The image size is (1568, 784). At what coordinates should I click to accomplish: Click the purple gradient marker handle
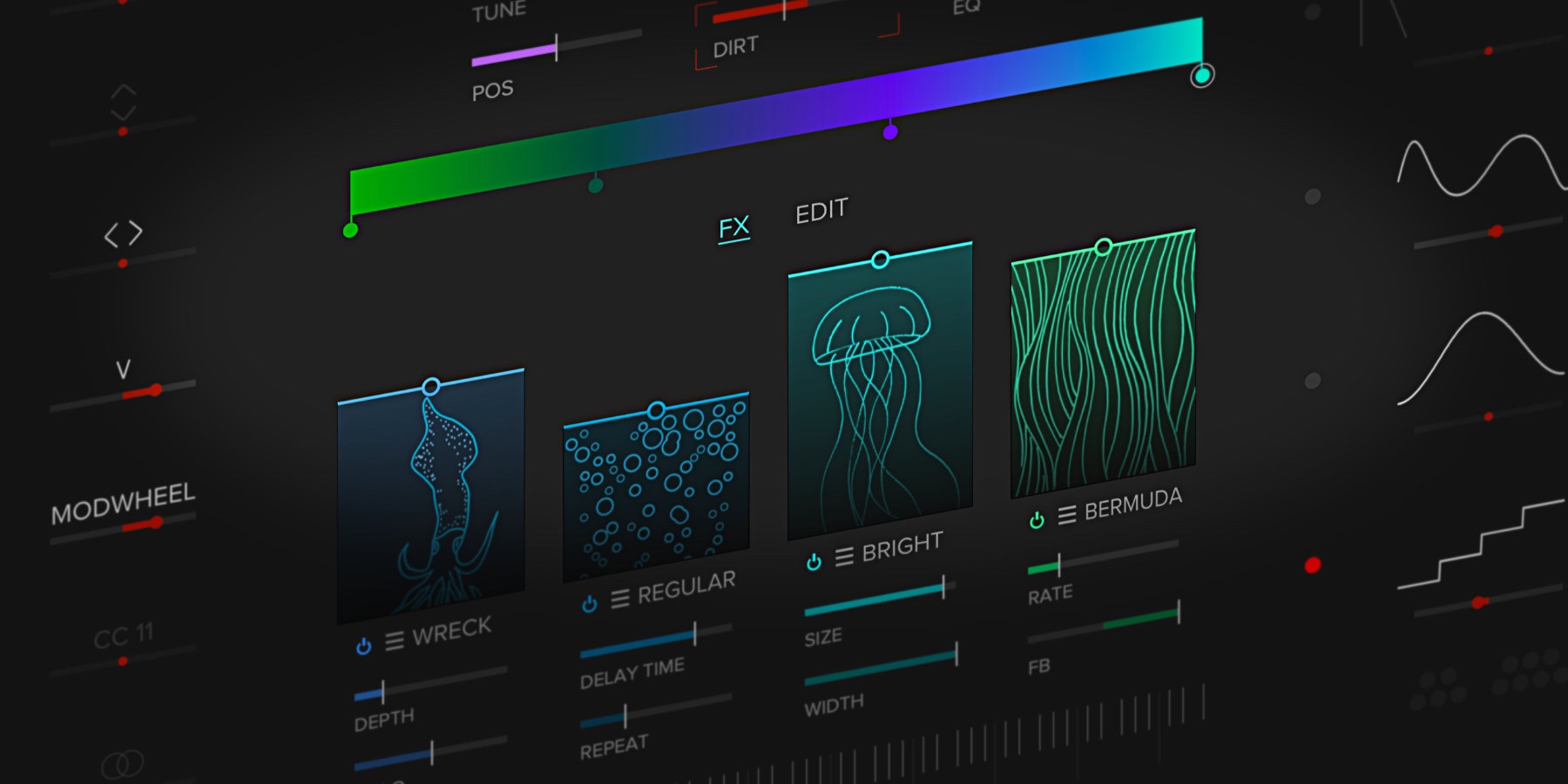890,132
